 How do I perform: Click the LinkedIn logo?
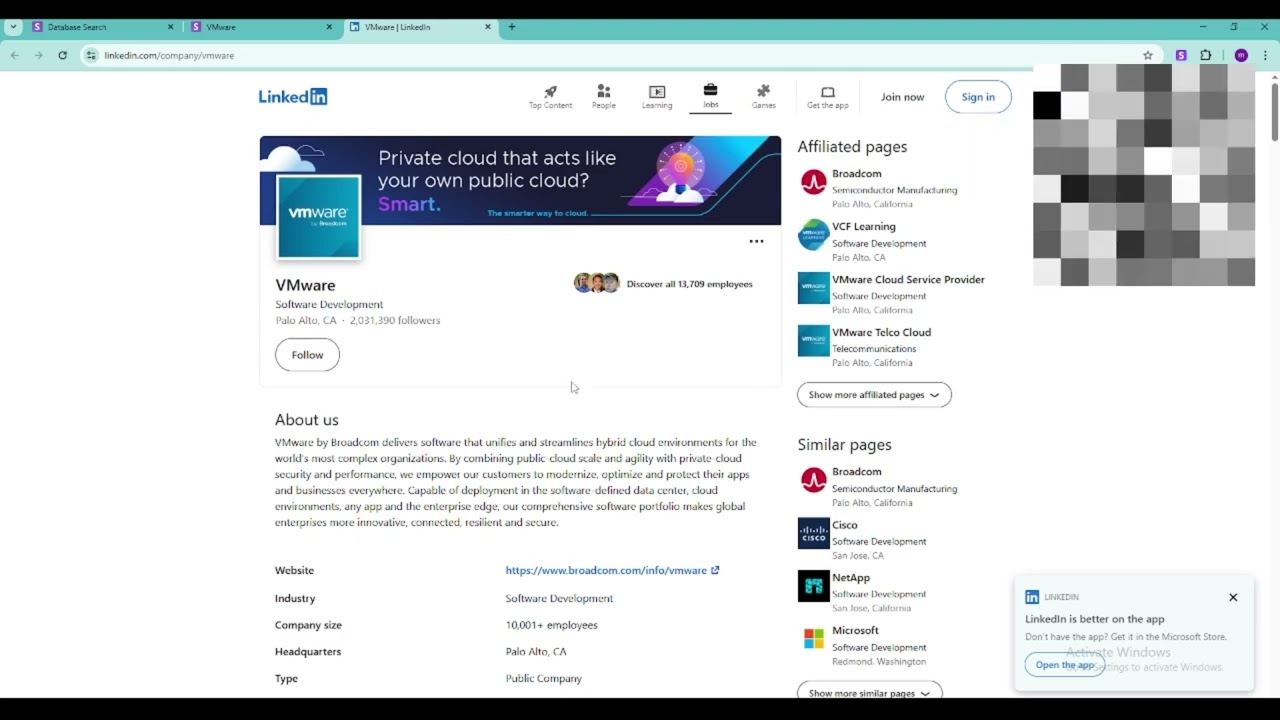tap(293, 96)
